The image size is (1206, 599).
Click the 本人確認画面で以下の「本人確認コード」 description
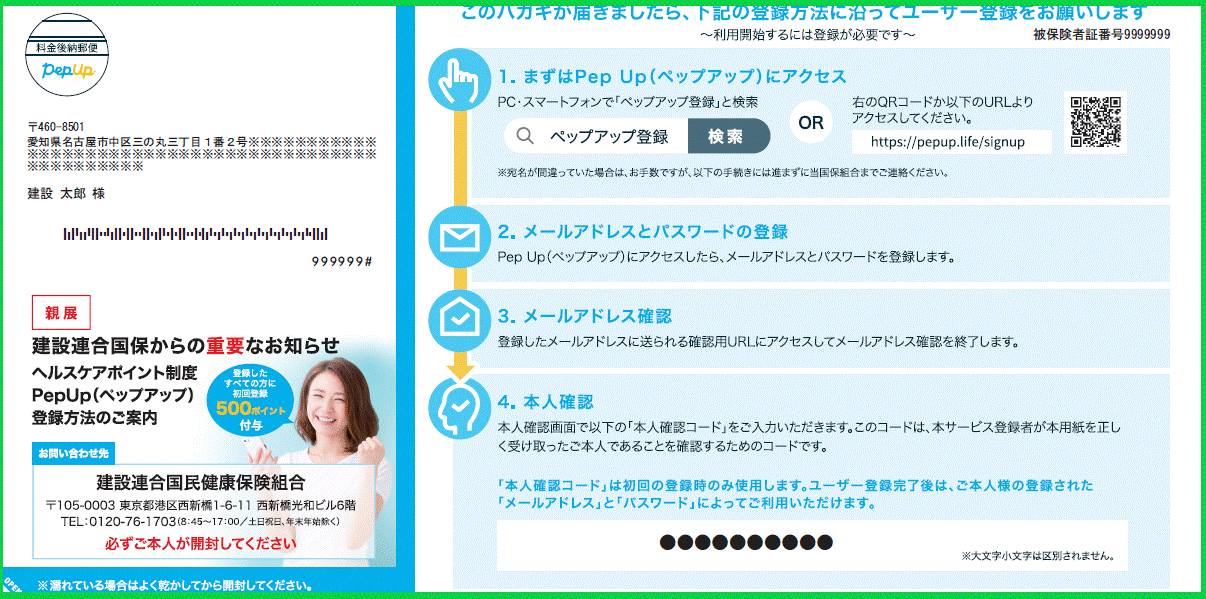coord(811,436)
